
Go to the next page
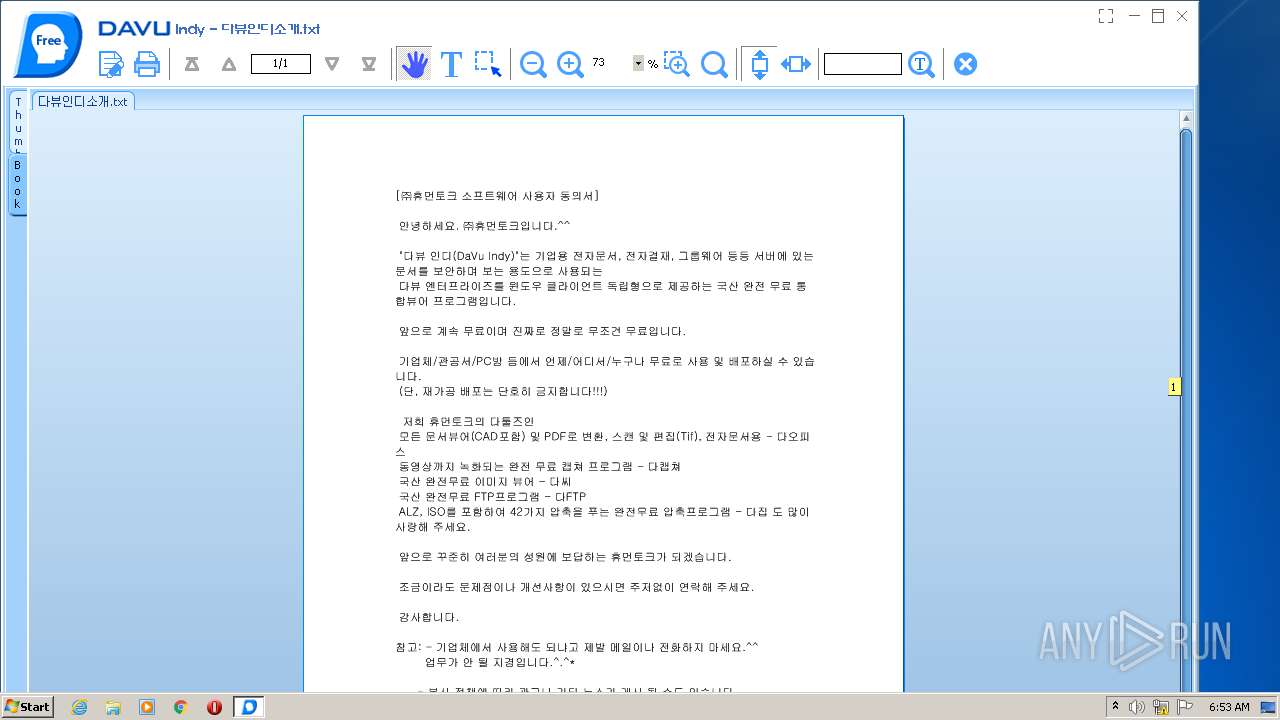(x=332, y=64)
